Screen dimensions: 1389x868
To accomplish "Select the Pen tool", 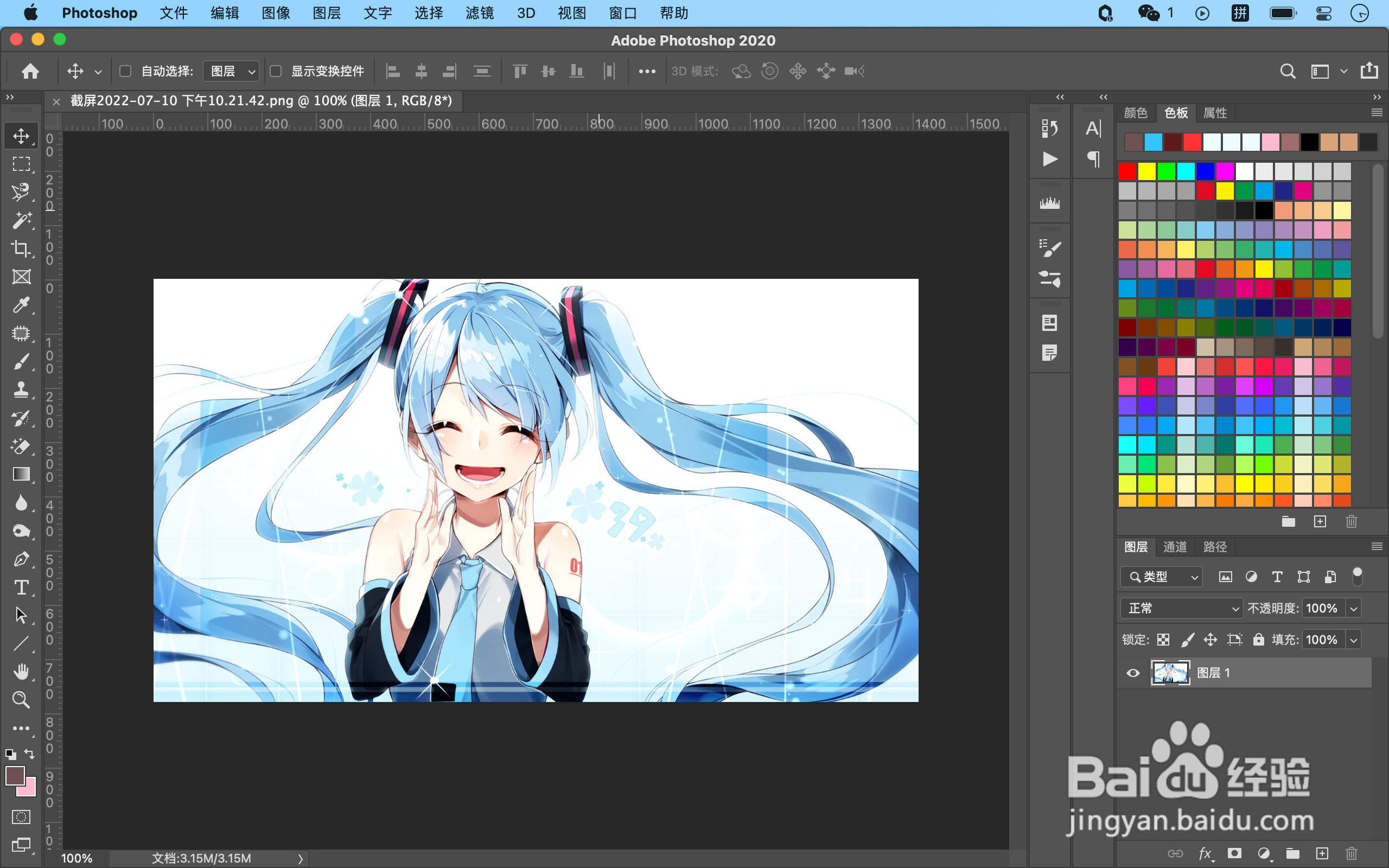I will (x=21, y=559).
